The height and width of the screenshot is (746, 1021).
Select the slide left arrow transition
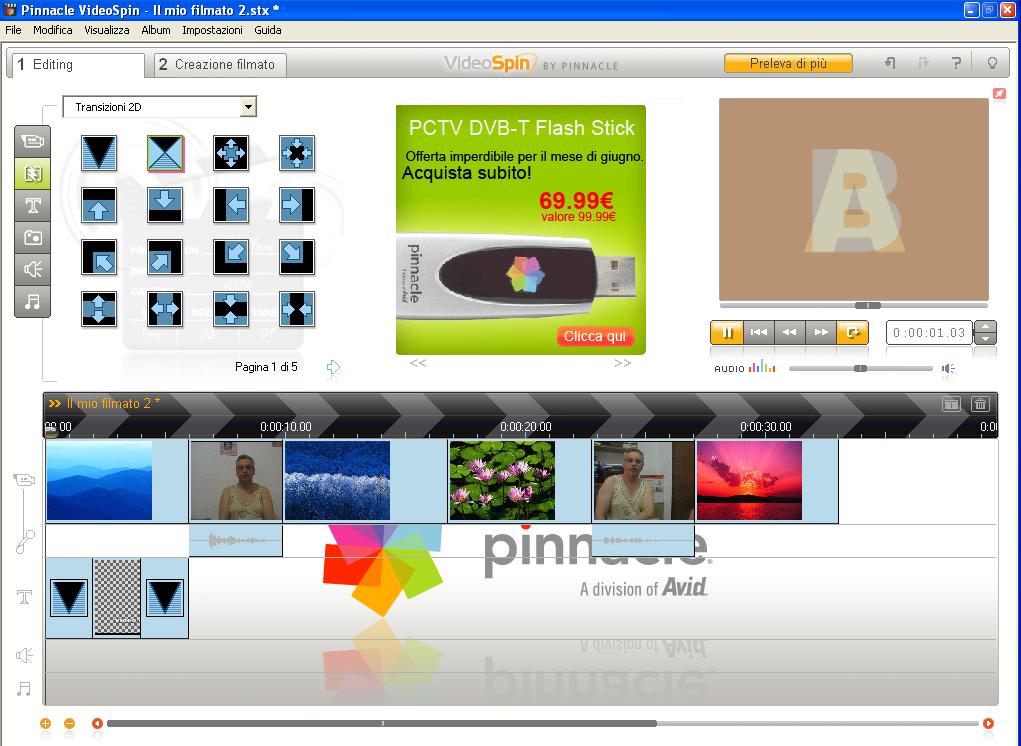[231, 205]
